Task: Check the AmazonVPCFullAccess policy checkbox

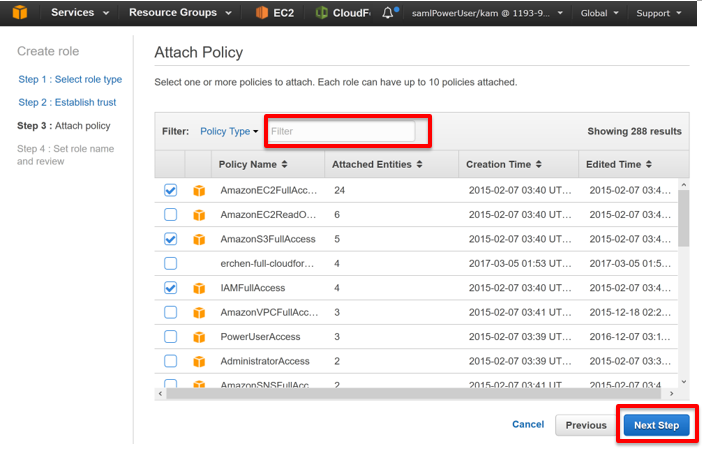Action: coord(171,312)
